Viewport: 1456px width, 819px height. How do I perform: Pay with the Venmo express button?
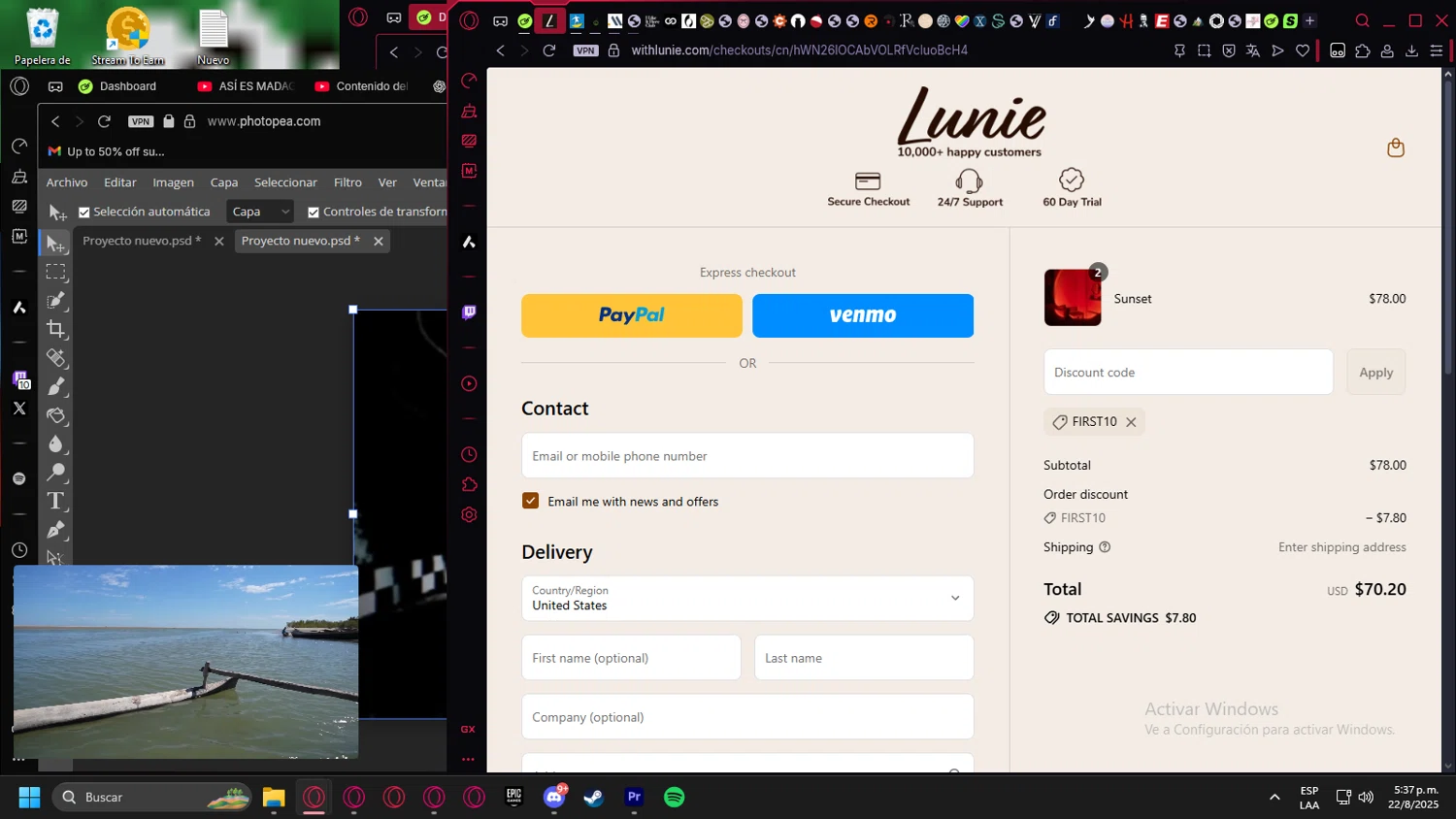click(x=863, y=315)
